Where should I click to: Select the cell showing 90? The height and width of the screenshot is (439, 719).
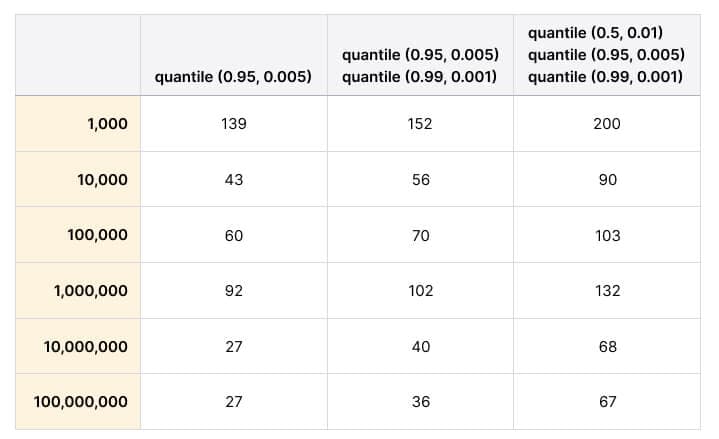[x=606, y=180]
